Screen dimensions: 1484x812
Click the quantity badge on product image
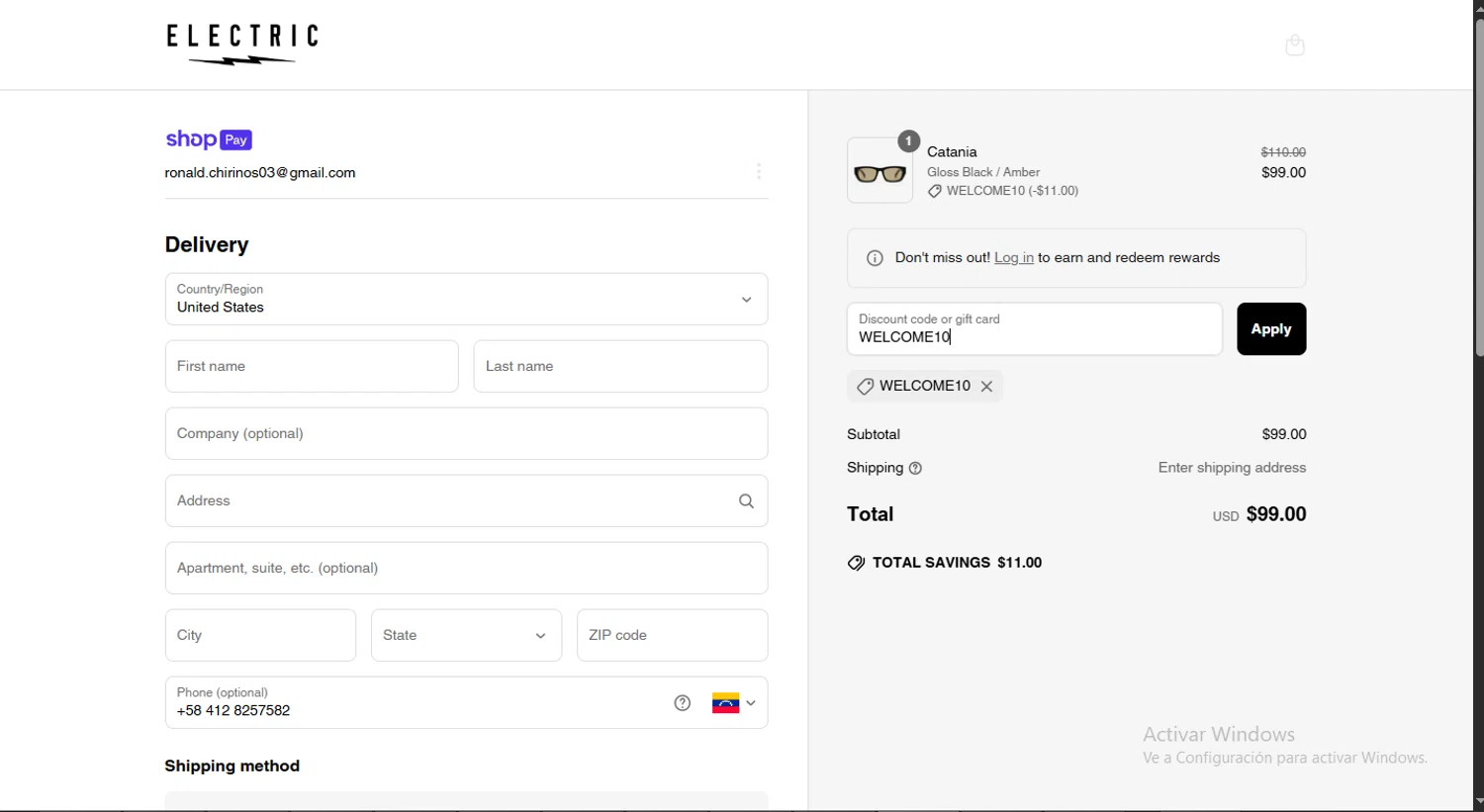(x=908, y=141)
